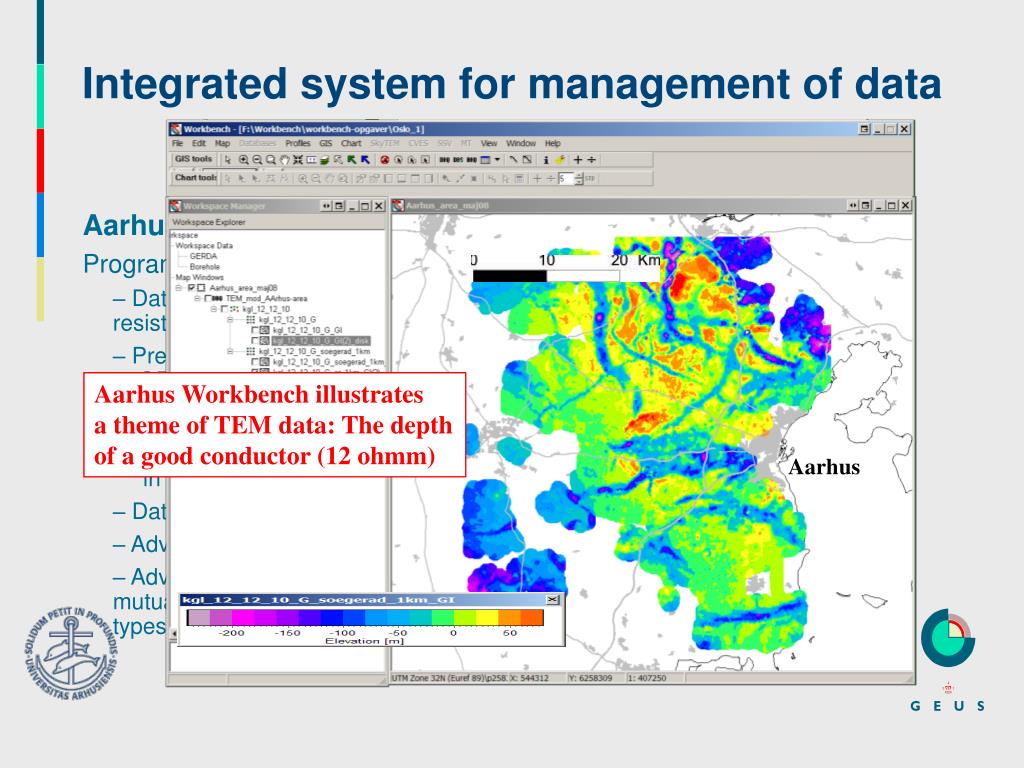Screen dimensions: 1024x768
Task: Check the TEM_mod_AArhus-area checkbox
Action: 208,298
